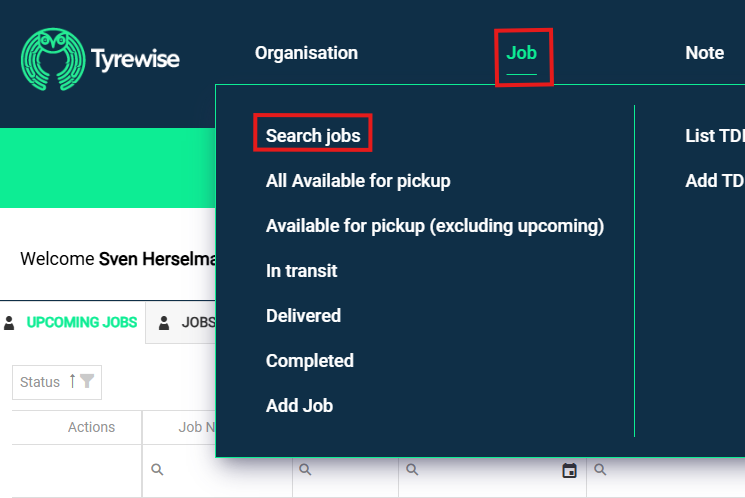745x498 pixels.
Task: Click the search icon under Job No column
Action: [157, 470]
